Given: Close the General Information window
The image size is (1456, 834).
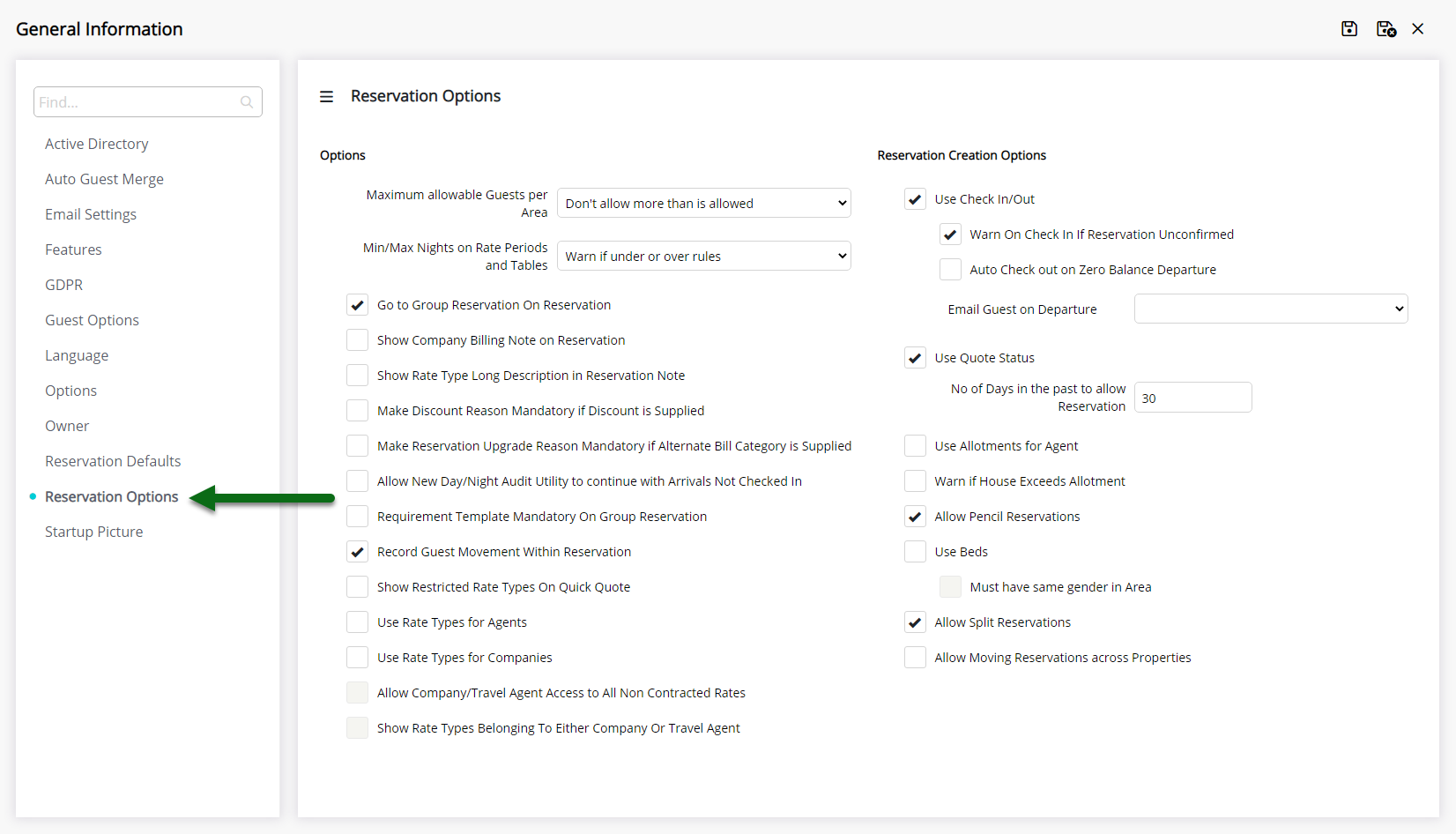Looking at the screenshot, I should 1418,29.
